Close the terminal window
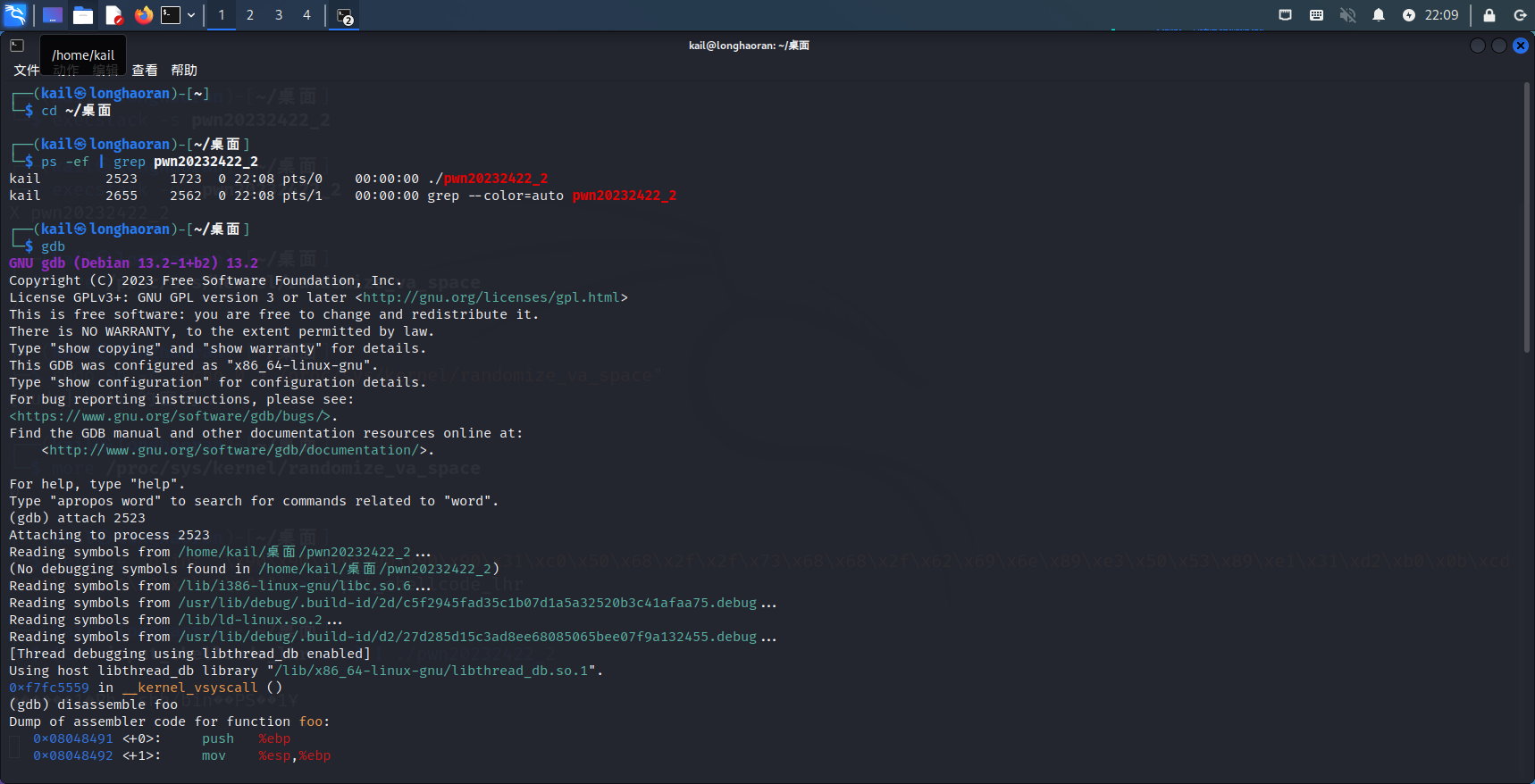 [x=1521, y=46]
